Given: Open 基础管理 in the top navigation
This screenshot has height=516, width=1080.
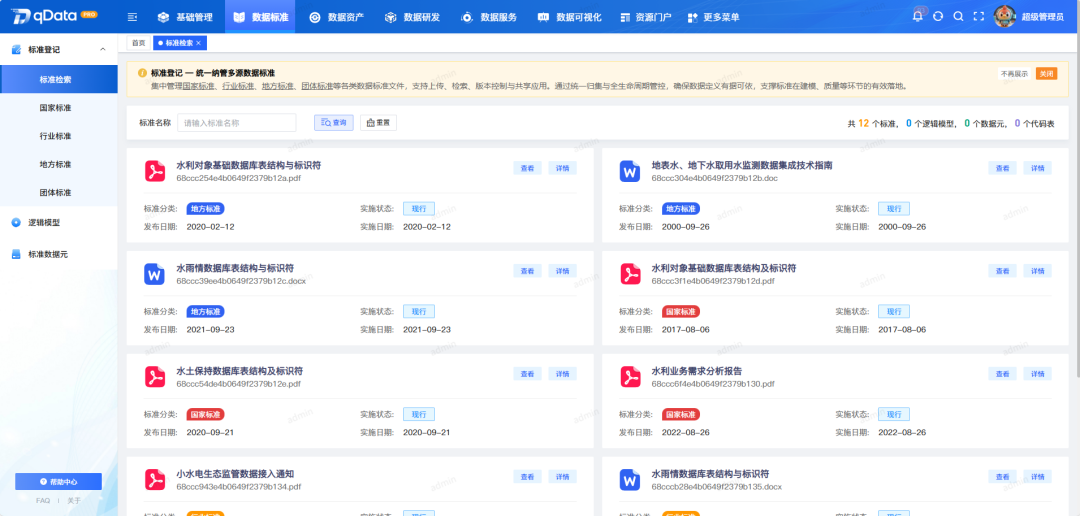Looking at the screenshot, I should click(185, 17).
